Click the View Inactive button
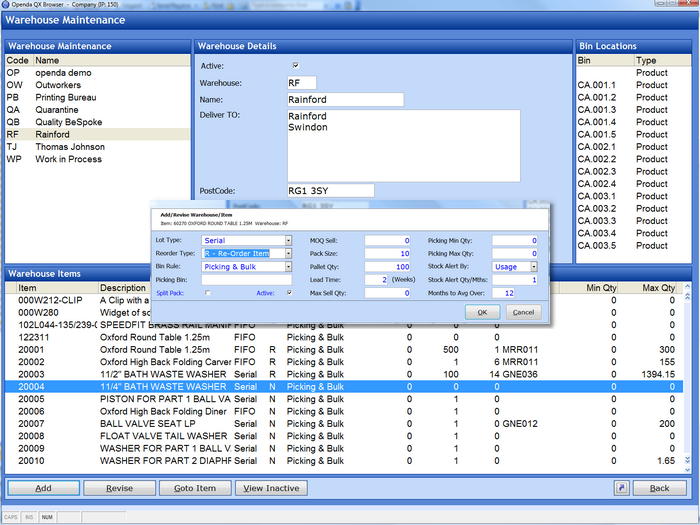The image size is (700, 525). [271, 488]
